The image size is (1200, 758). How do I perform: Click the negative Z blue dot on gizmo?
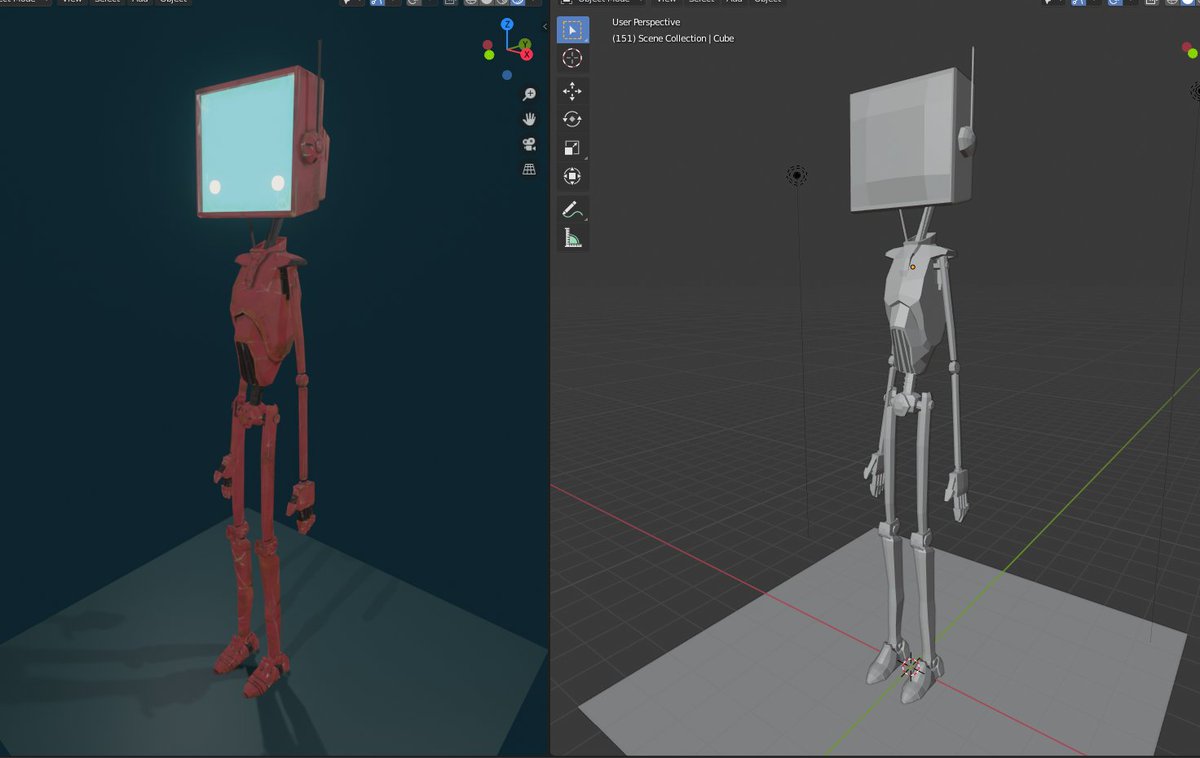pyautogui.click(x=507, y=75)
